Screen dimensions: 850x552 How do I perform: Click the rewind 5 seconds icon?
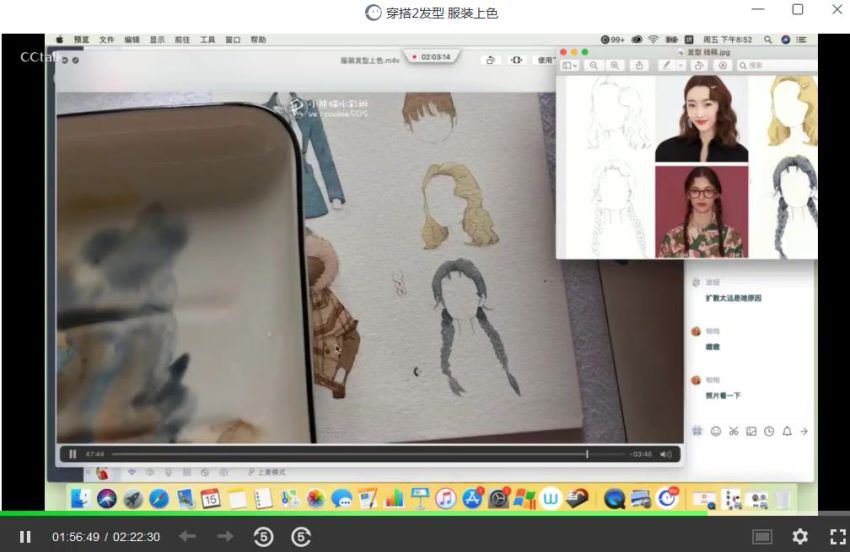tap(263, 537)
